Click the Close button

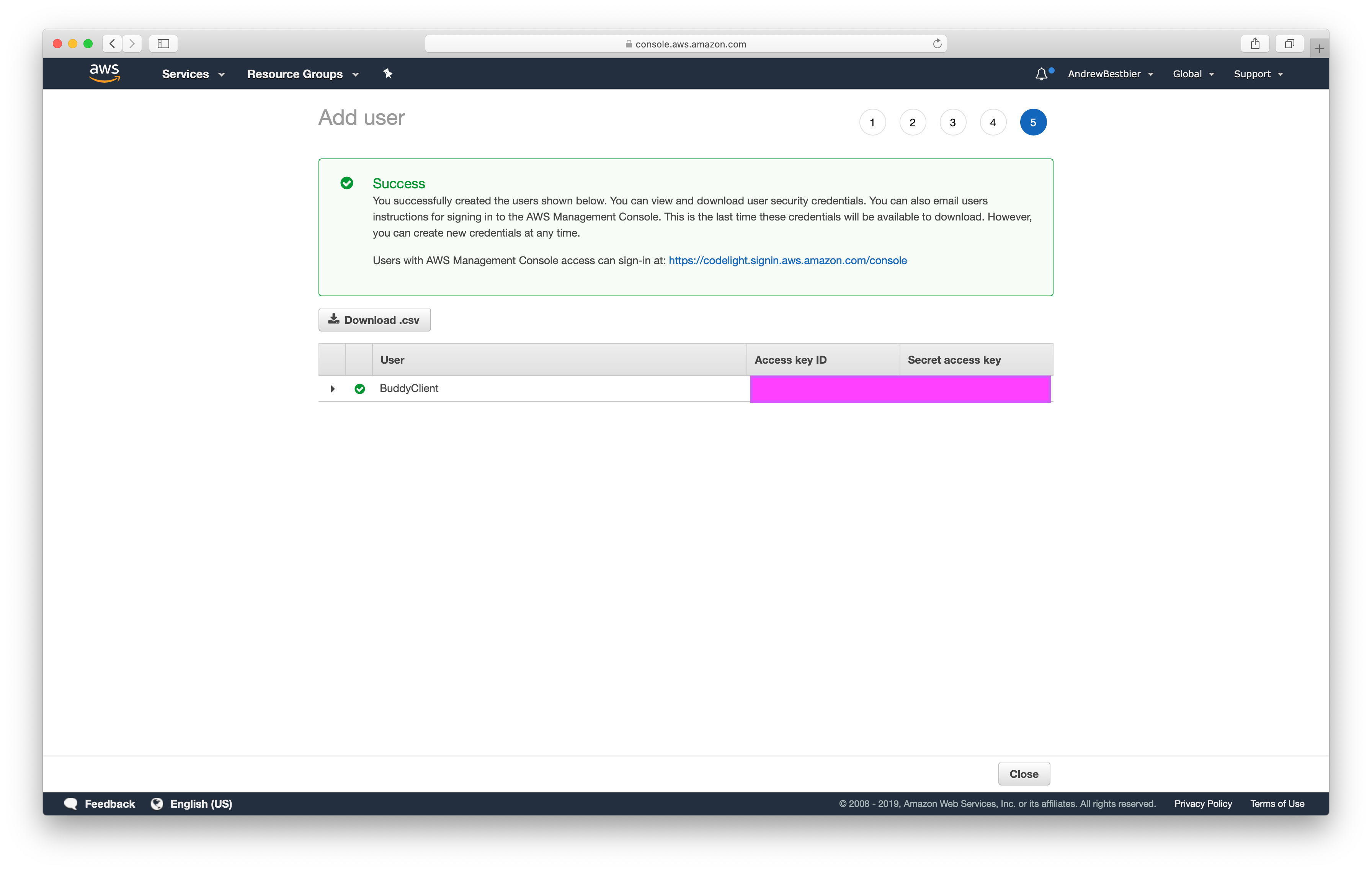click(x=1023, y=774)
